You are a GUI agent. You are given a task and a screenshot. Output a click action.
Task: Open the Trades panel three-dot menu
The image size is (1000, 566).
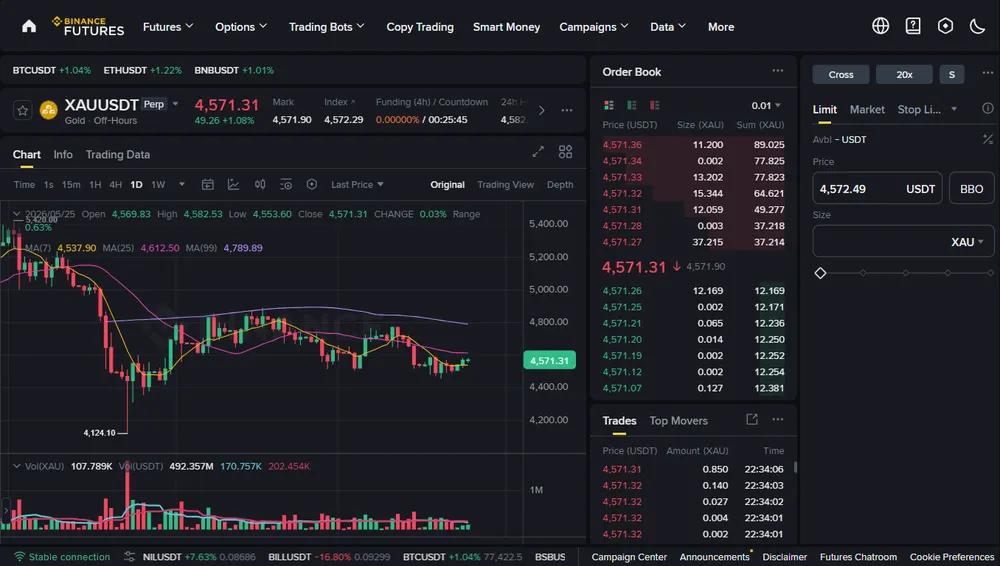pyautogui.click(x=777, y=419)
